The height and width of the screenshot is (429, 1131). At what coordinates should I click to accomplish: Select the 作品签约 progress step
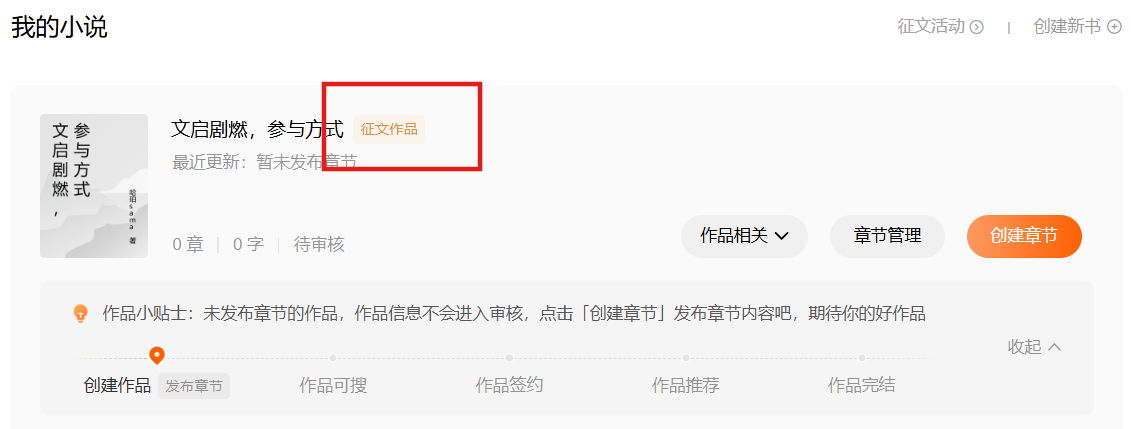pos(509,386)
